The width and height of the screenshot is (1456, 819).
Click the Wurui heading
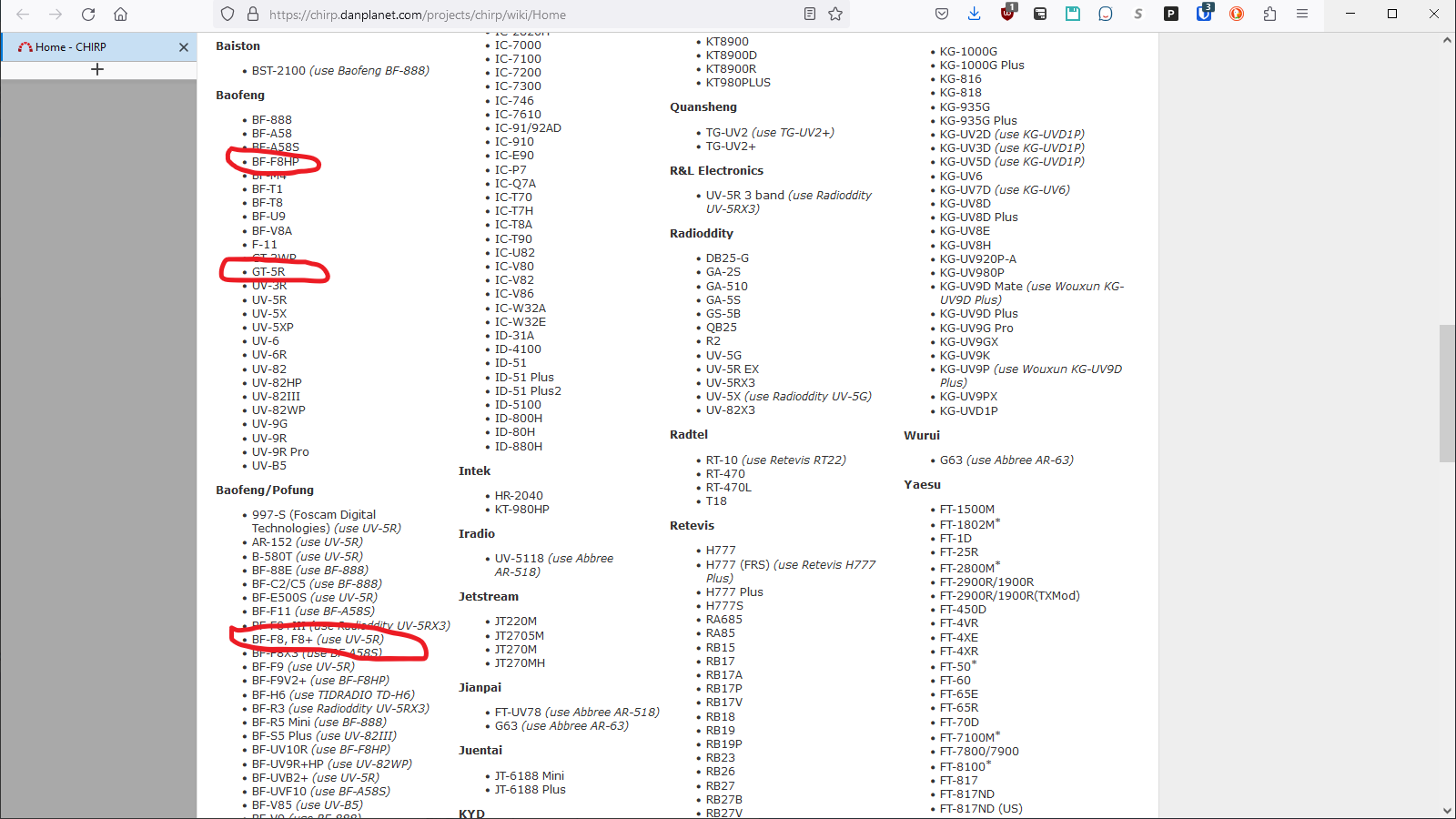tap(922, 436)
